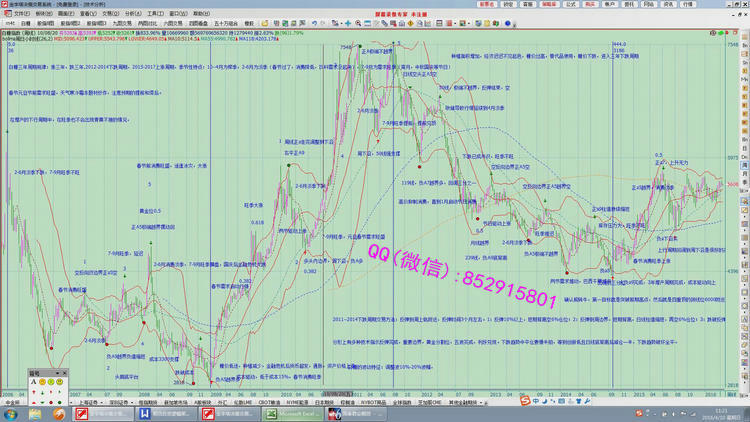
Task: Close the 符号 symbol palette
Action: pyautogui.click(x=64, y=373)
